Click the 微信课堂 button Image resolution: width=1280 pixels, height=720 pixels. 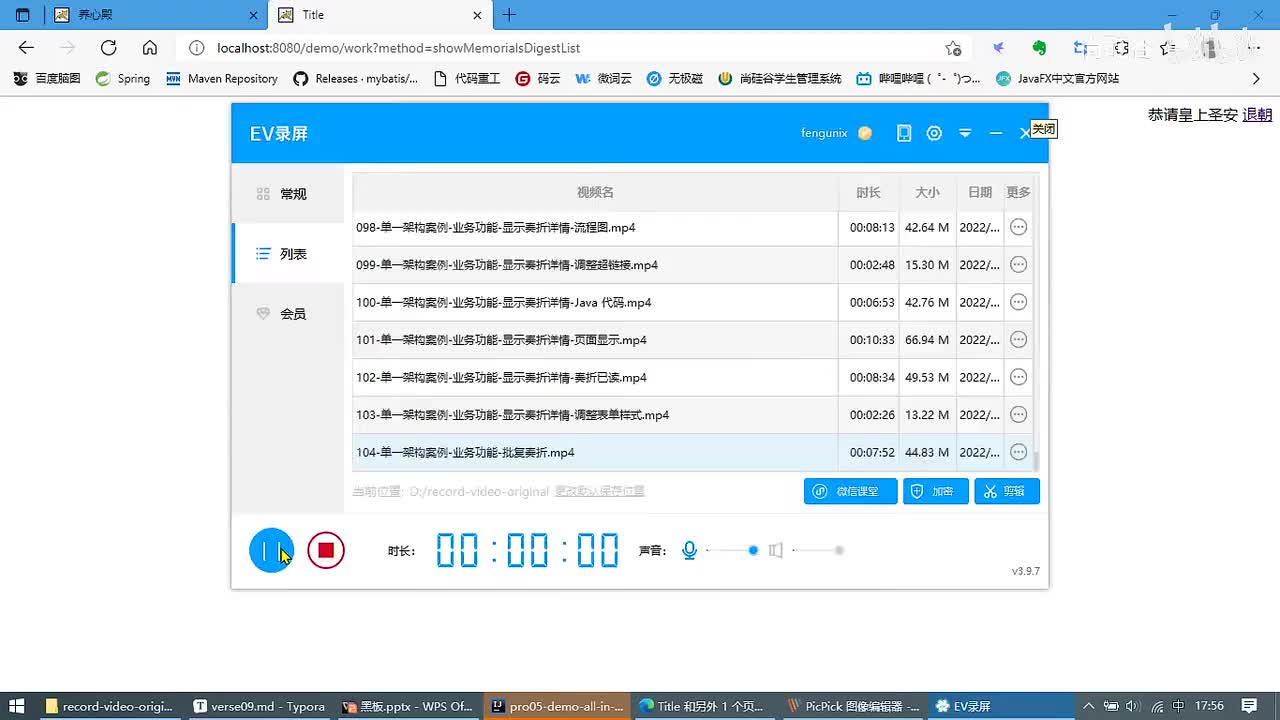pos(850,491)
